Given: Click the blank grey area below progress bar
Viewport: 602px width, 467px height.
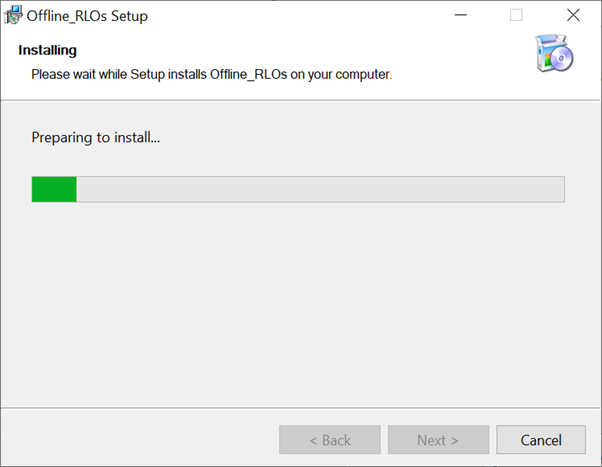Looking at the screenshot, I should click(x=300, y=300).
